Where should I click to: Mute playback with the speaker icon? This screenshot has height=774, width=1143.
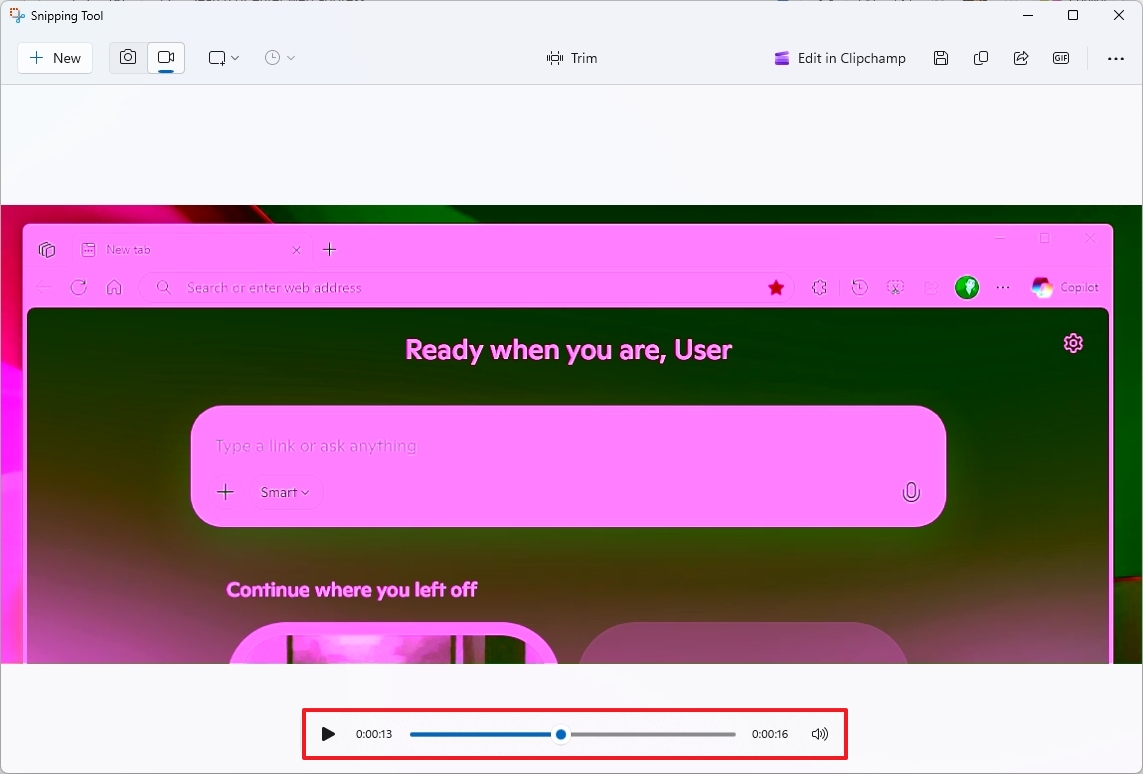click(x=819, y=733)
